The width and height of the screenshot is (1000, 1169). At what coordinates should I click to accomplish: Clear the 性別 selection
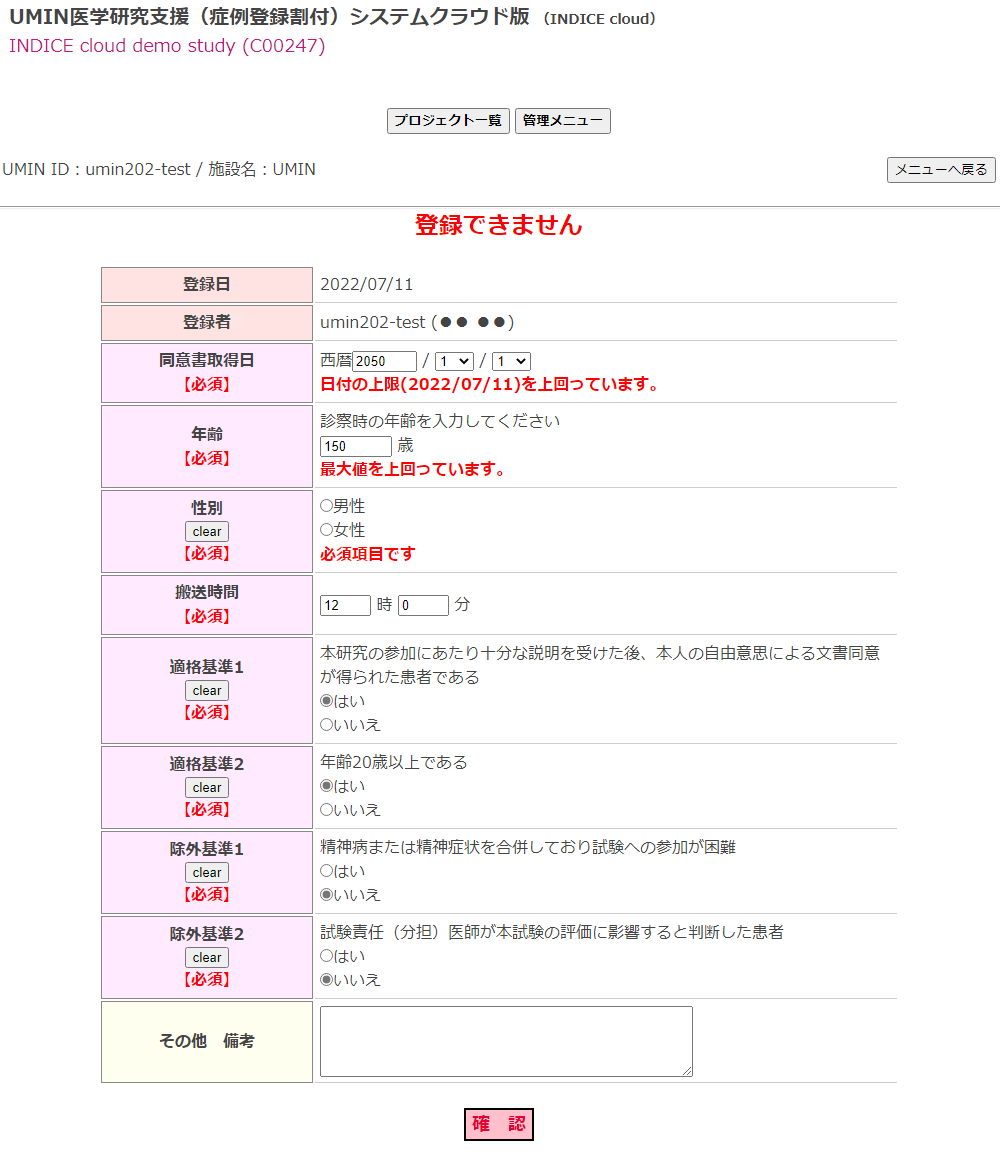coord(207,532)
